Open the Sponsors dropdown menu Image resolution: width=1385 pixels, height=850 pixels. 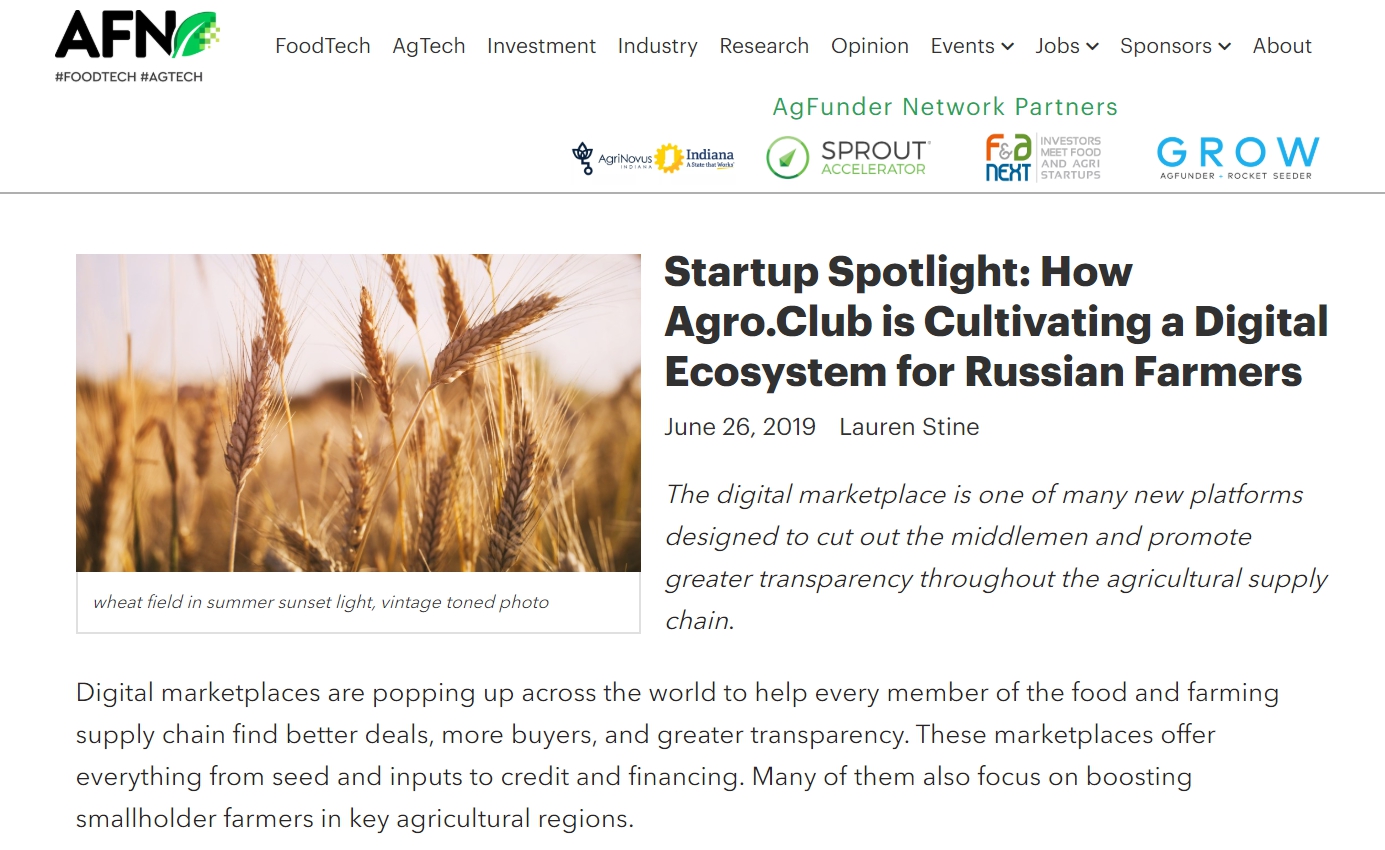[x=1175, y=46]
